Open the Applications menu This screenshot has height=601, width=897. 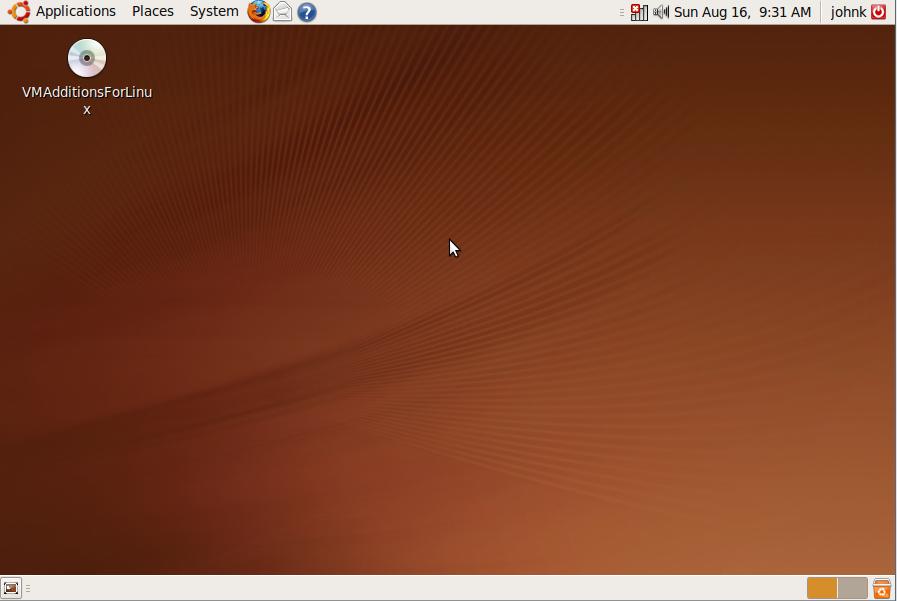coord(76,12)
